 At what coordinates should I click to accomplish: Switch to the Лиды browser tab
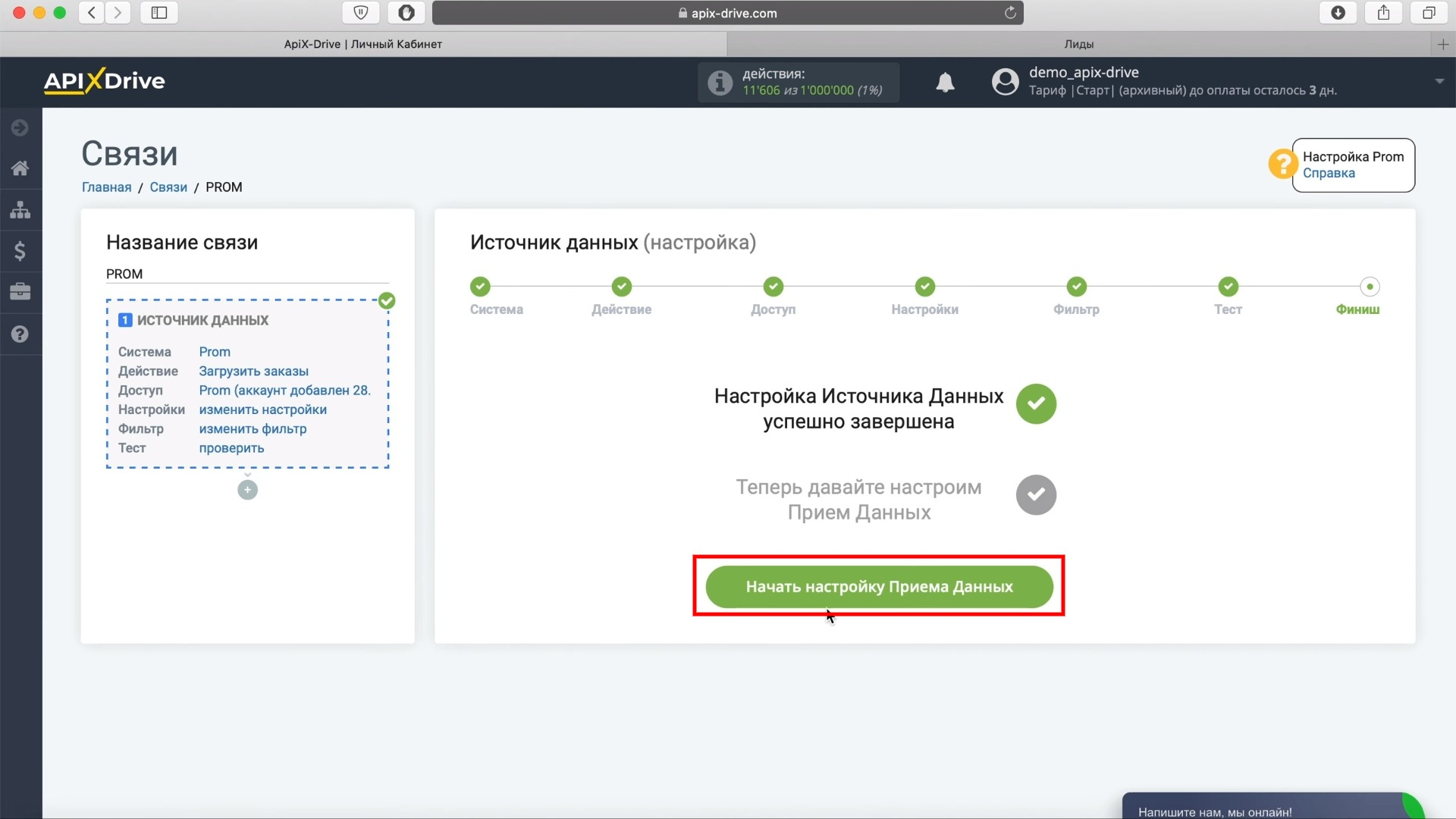point(1078,45)
